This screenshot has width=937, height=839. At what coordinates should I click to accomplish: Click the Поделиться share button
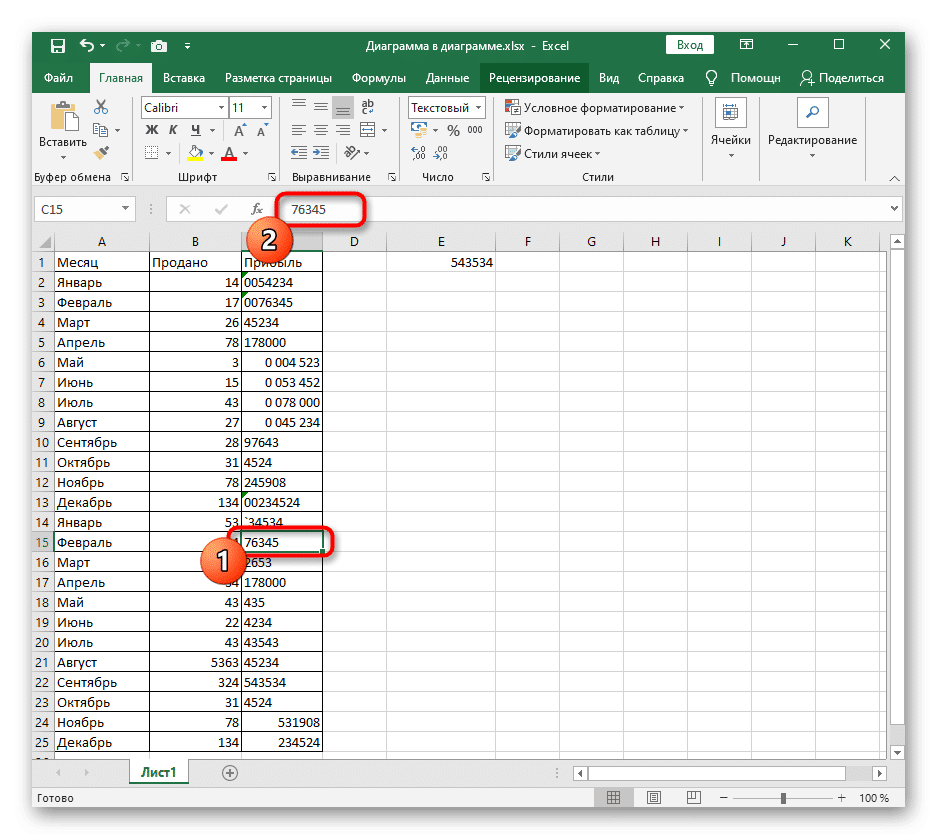842,78
